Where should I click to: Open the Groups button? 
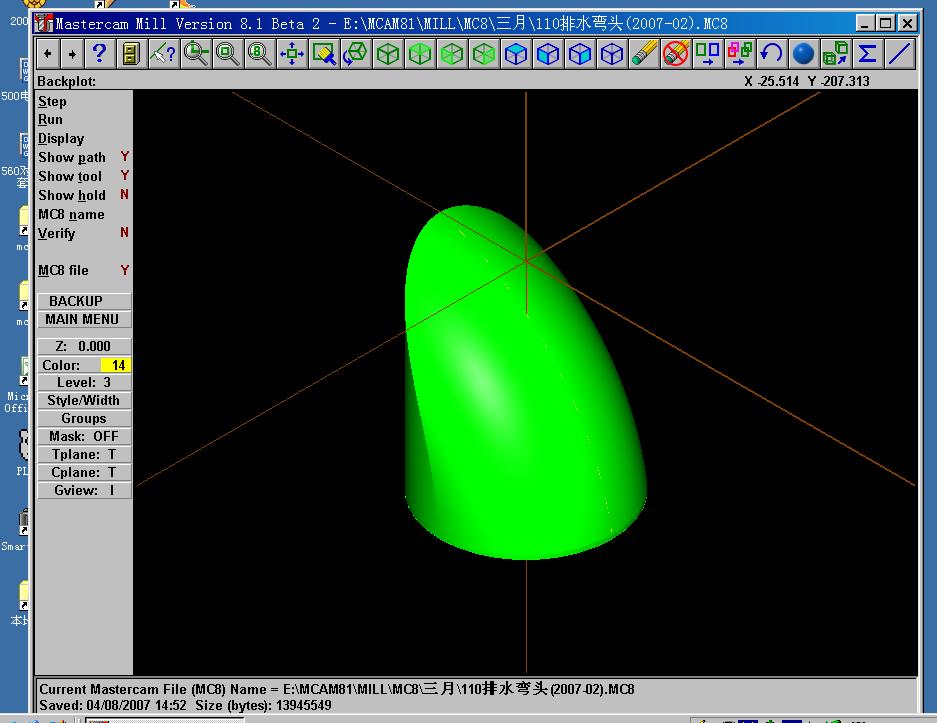coord(84,418)
